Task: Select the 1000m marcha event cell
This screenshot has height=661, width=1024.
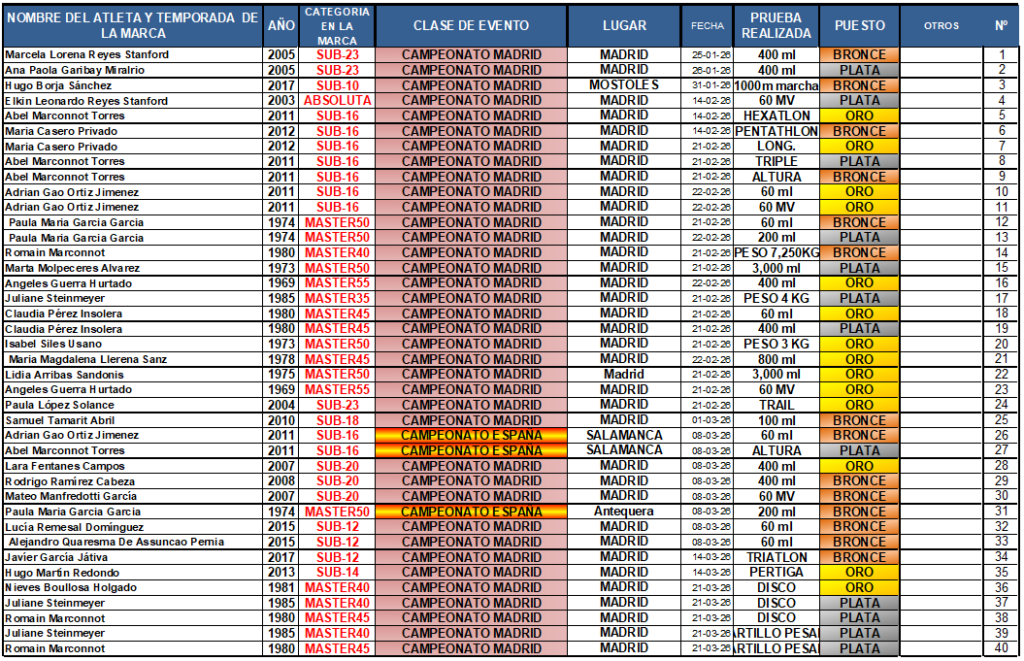Action: tap(775, 86)
